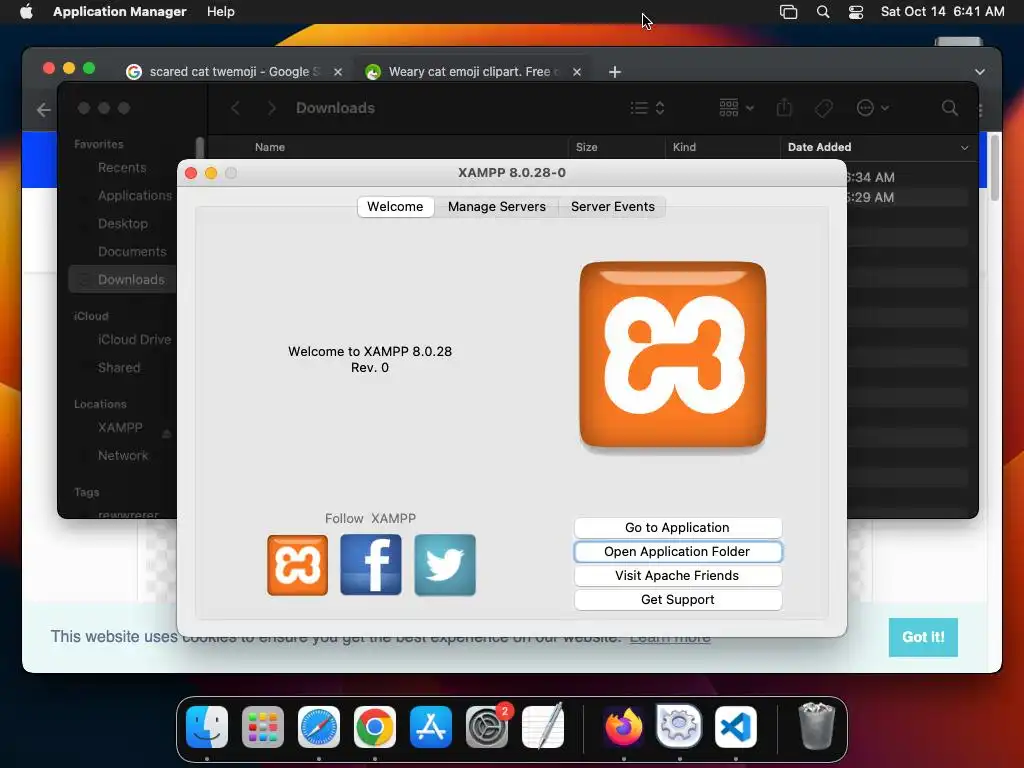Select the scared cat twemoji Chrome tab
Image resolution: width=1024 pixels, height=768 pixels.
234,72
